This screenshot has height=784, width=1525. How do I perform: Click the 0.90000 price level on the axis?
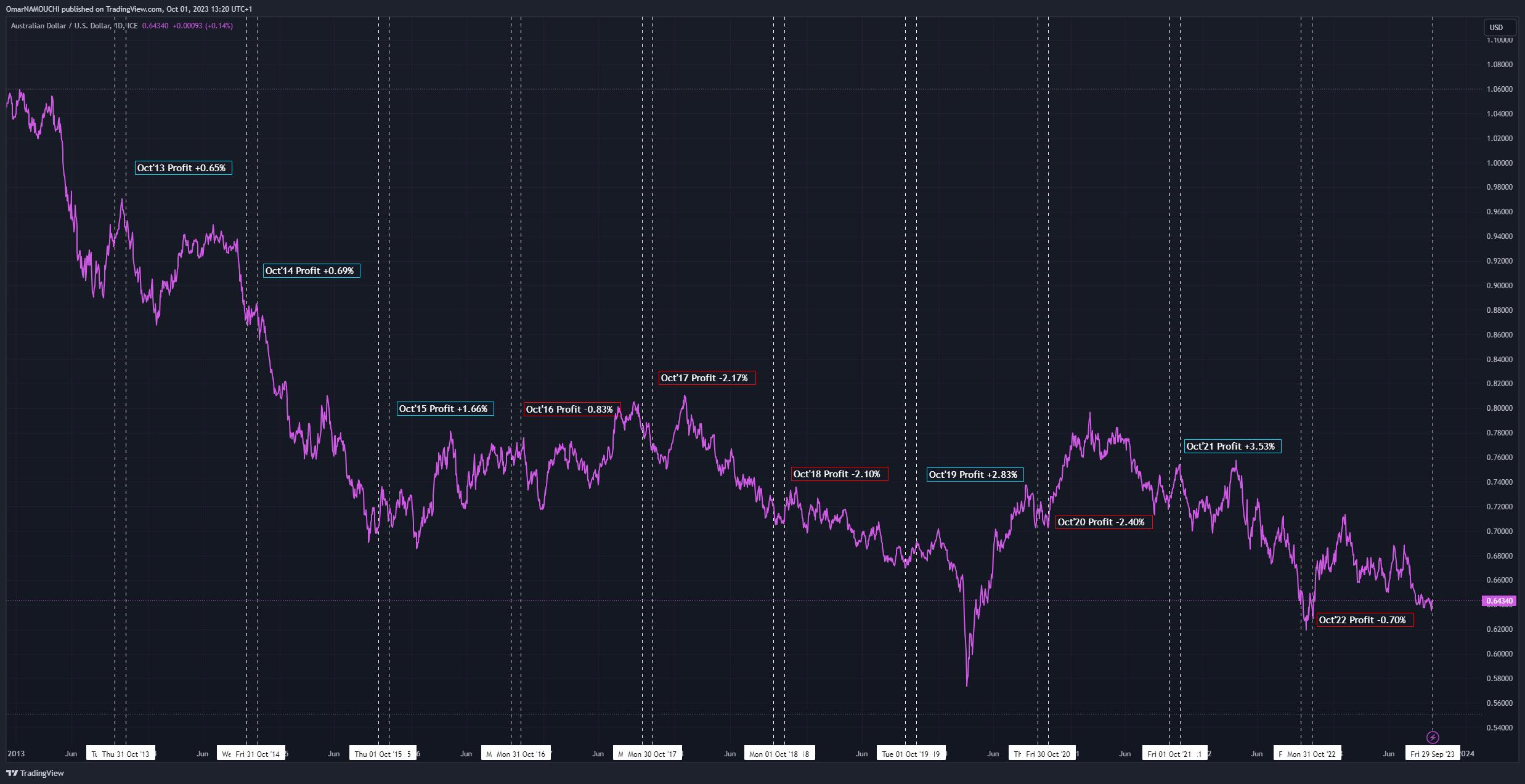tap(1500, 286)
